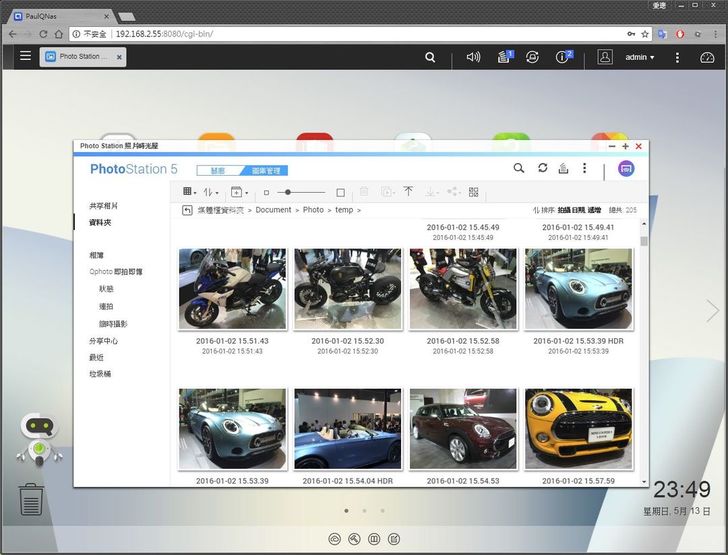Open the admin user dropdown

(x=639, y=57)
